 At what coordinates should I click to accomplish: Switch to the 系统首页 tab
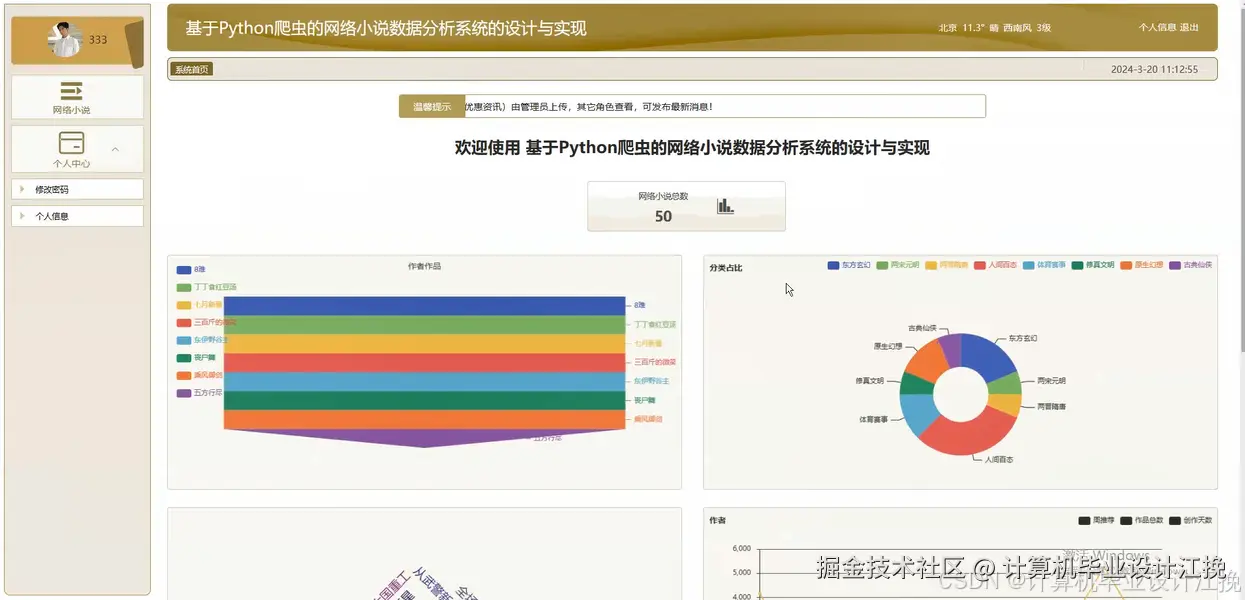point(192,69)
